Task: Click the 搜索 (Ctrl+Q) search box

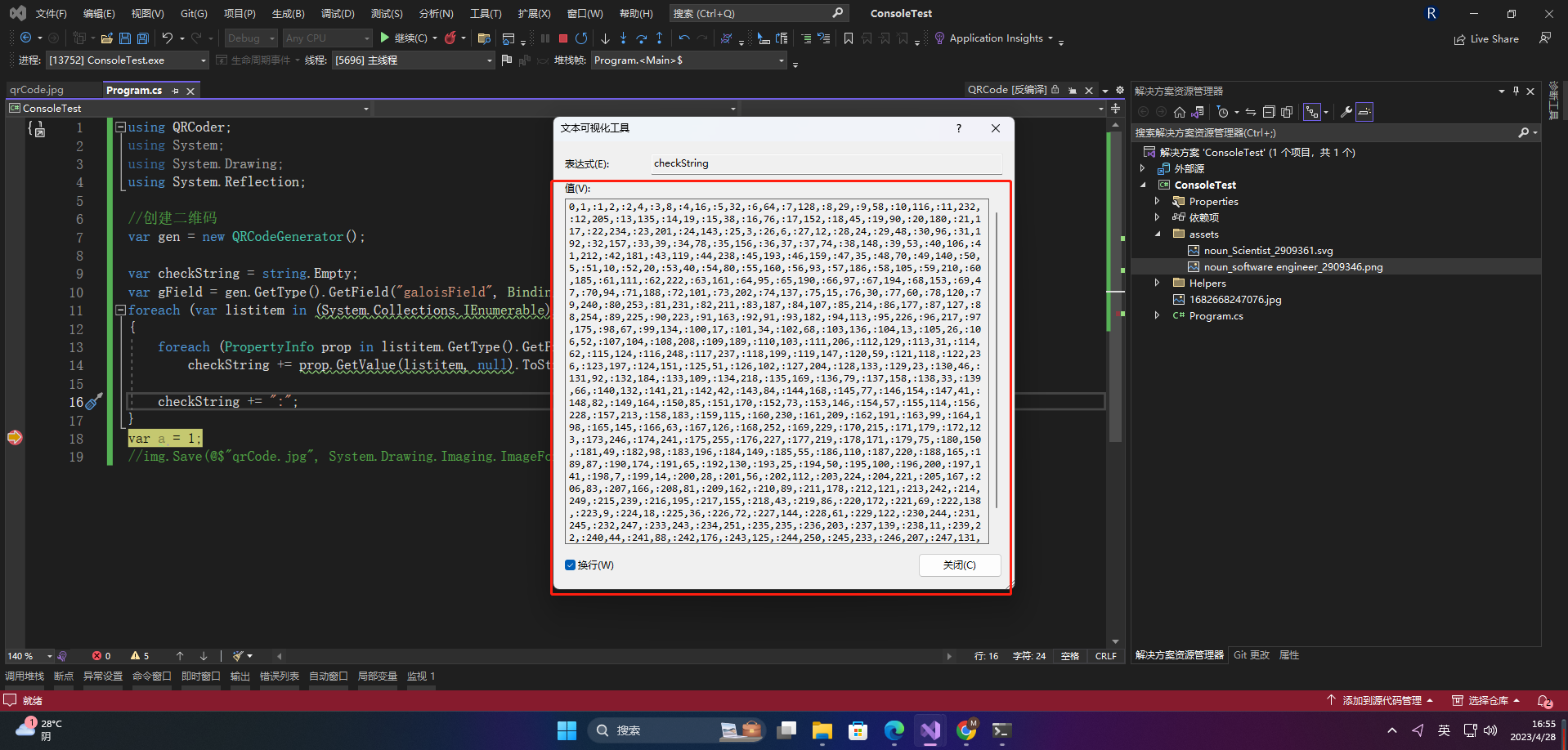Action: 759,13
